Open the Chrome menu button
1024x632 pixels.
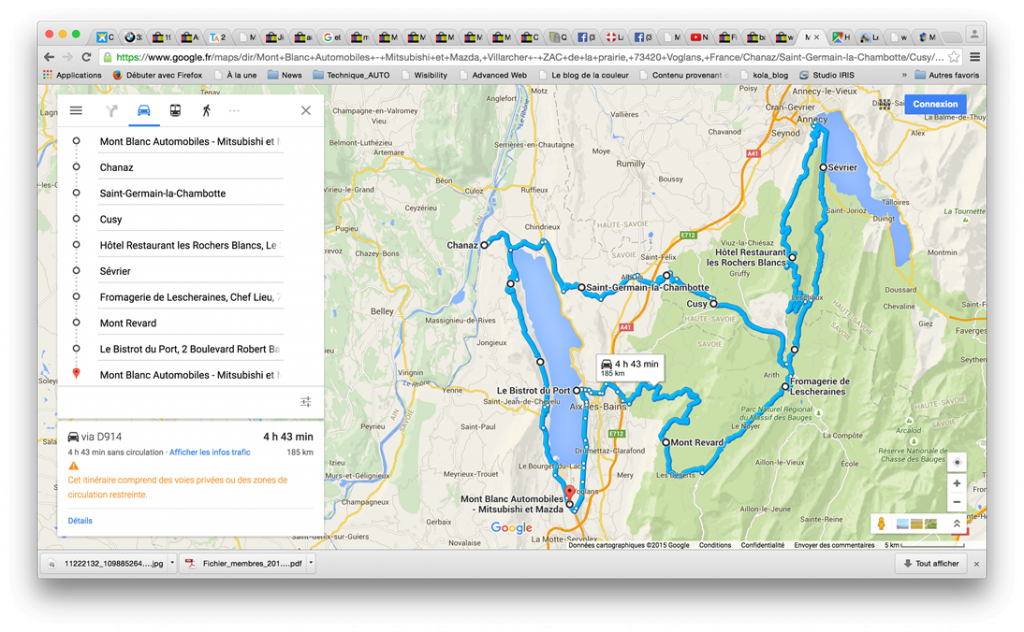(975, 57)
